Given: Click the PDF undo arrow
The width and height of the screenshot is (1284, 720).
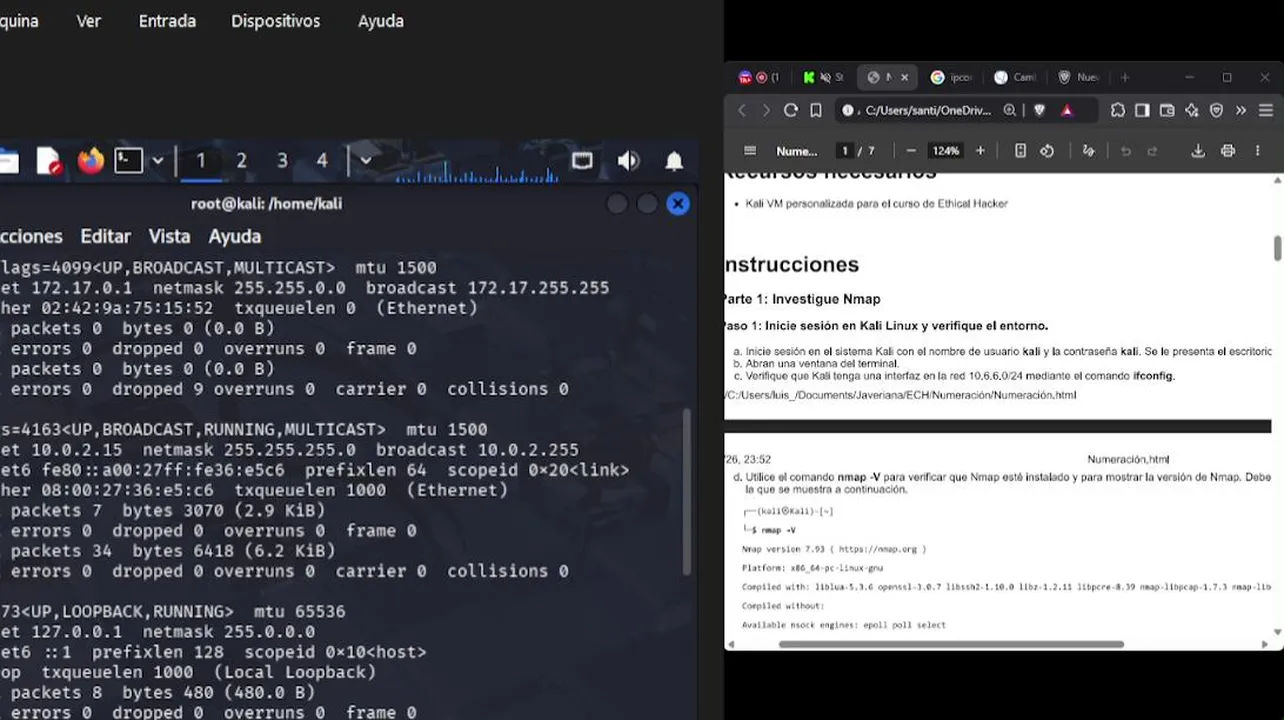Looking at the screenshot, I should point(1126,151).
